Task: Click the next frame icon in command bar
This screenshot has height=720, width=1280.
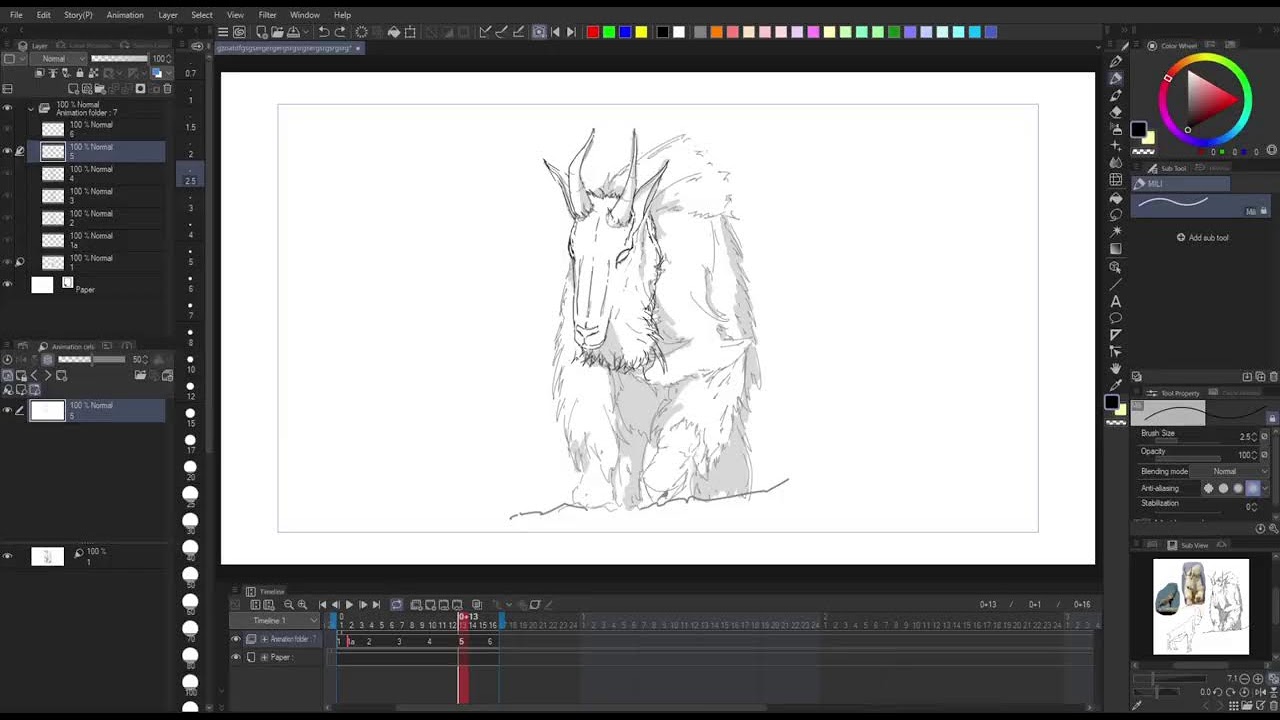Action: (x=571, y=32)
